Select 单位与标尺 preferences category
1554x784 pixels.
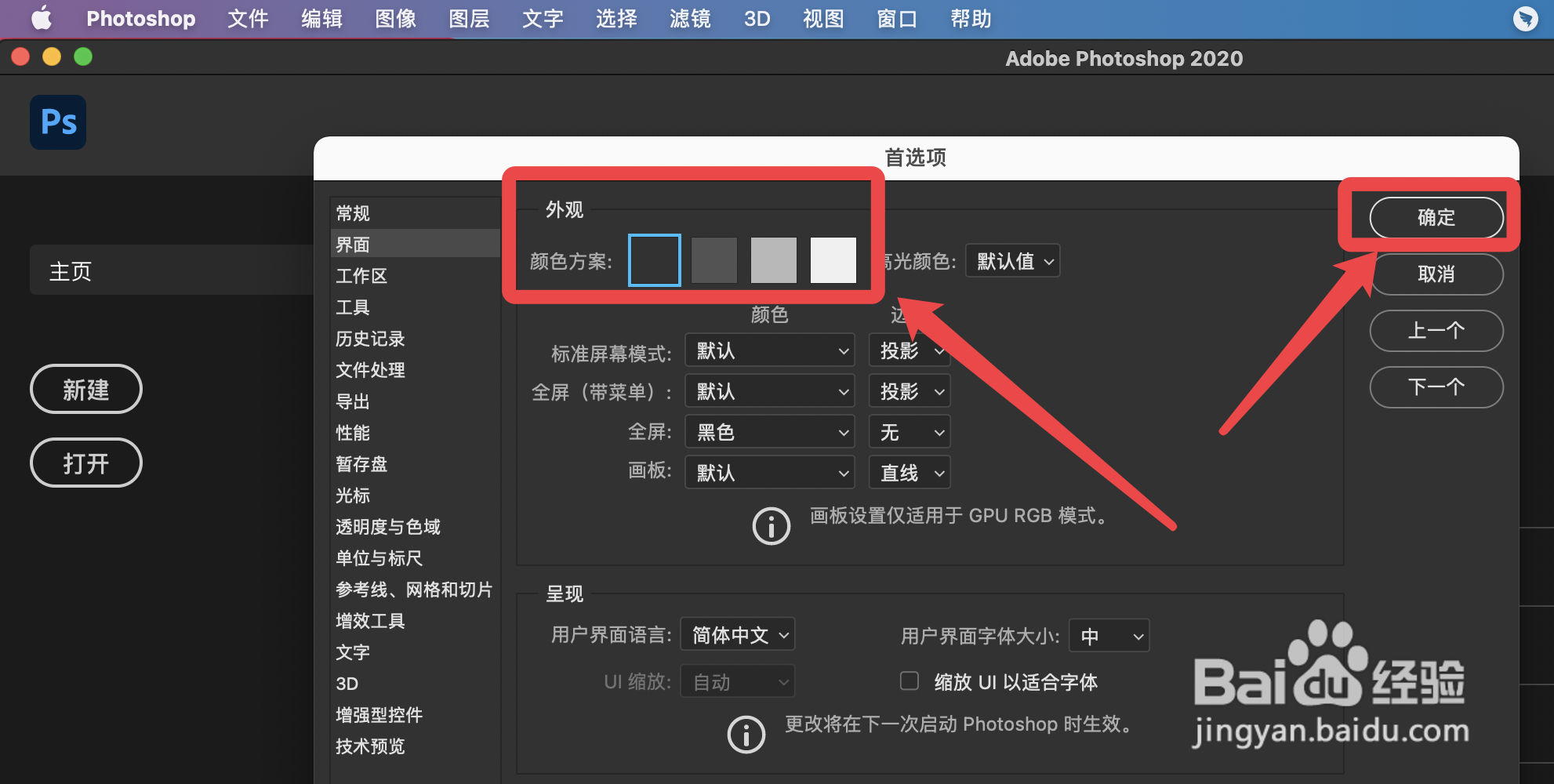coord(416,557)
